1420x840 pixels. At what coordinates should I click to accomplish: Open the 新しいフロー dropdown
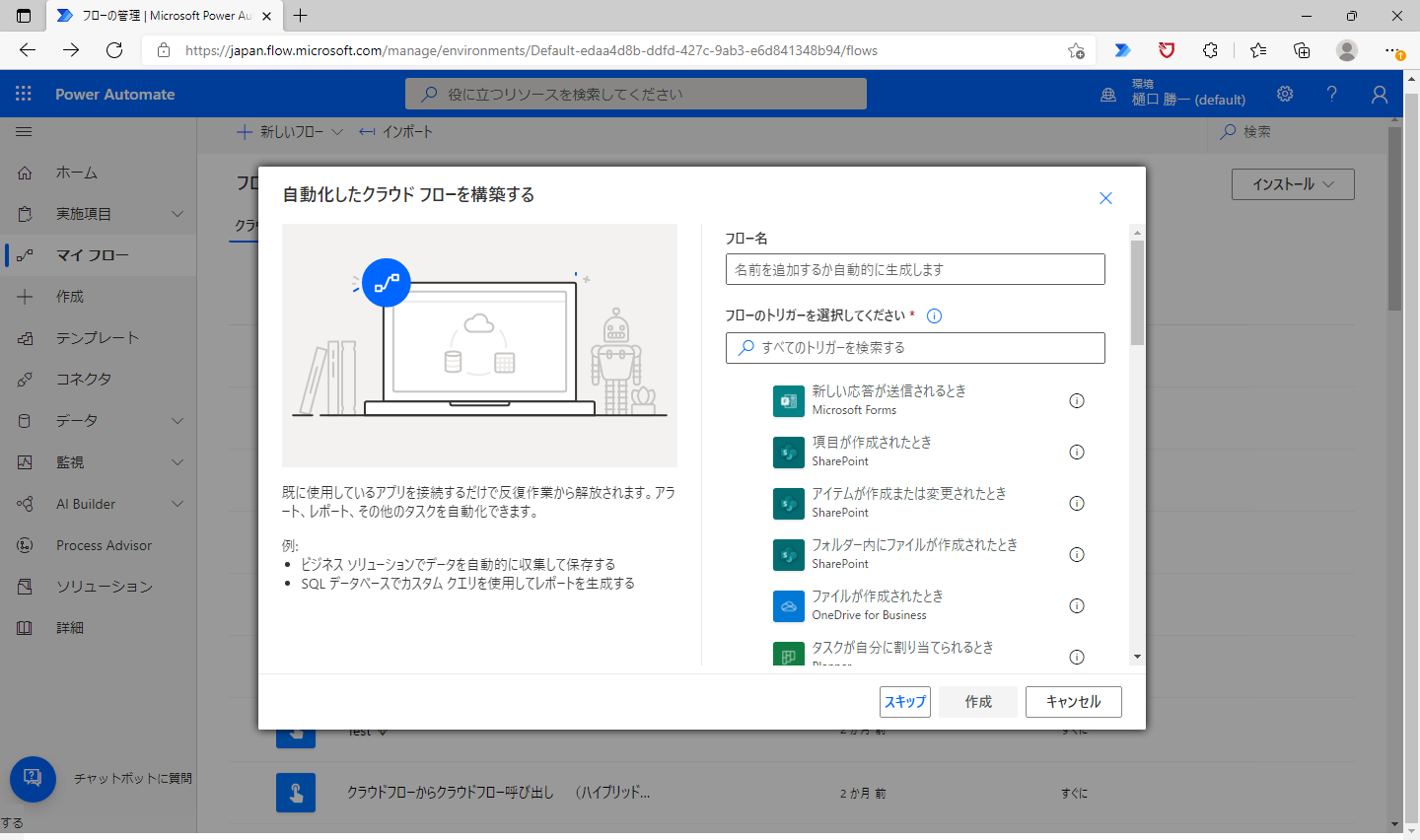(290, 131)
